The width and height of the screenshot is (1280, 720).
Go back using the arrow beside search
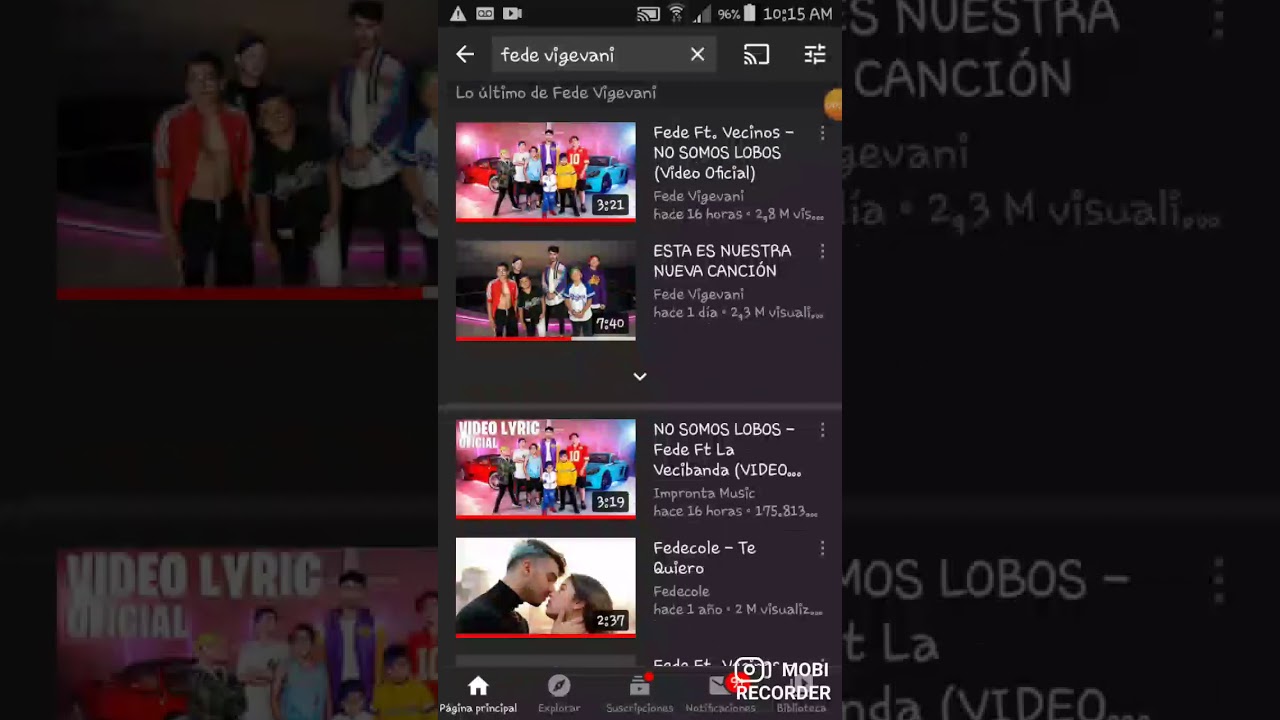click(x=465, y=55)
